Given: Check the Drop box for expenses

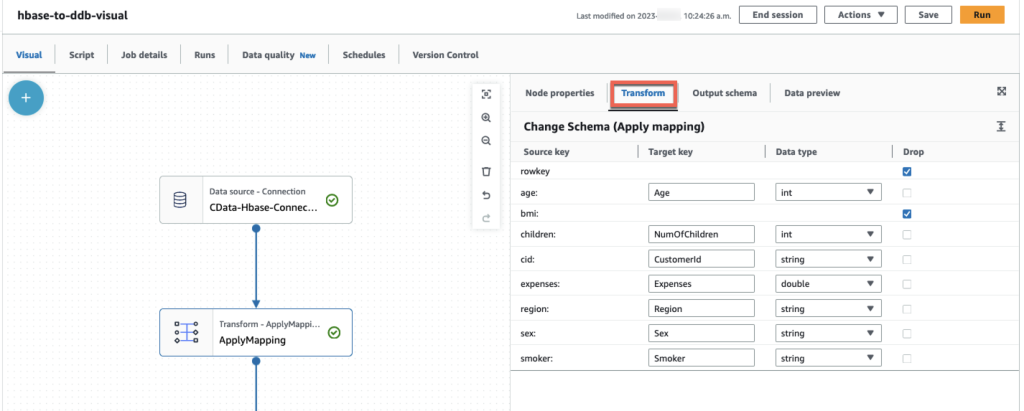Looking at the screenshot, I should coord(906,284).
